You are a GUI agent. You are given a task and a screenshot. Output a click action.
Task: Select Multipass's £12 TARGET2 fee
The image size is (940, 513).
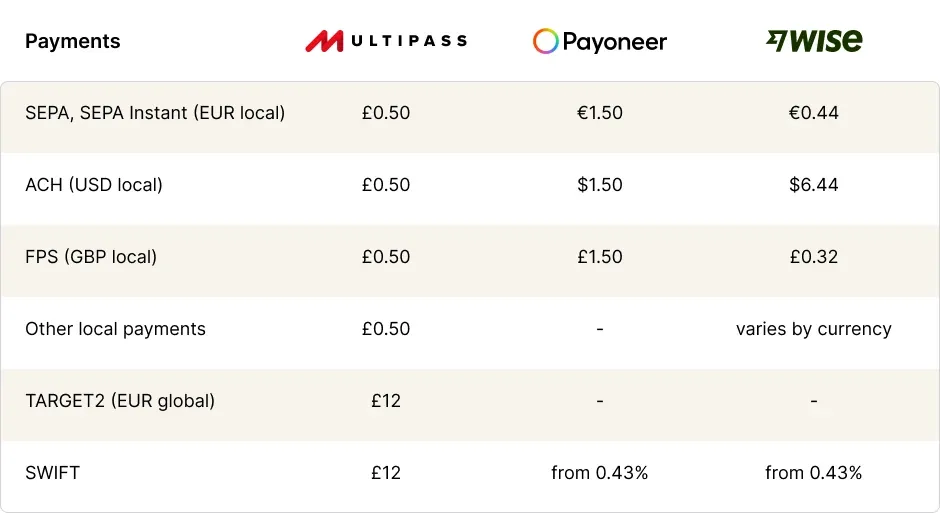(x=386, y=401)
